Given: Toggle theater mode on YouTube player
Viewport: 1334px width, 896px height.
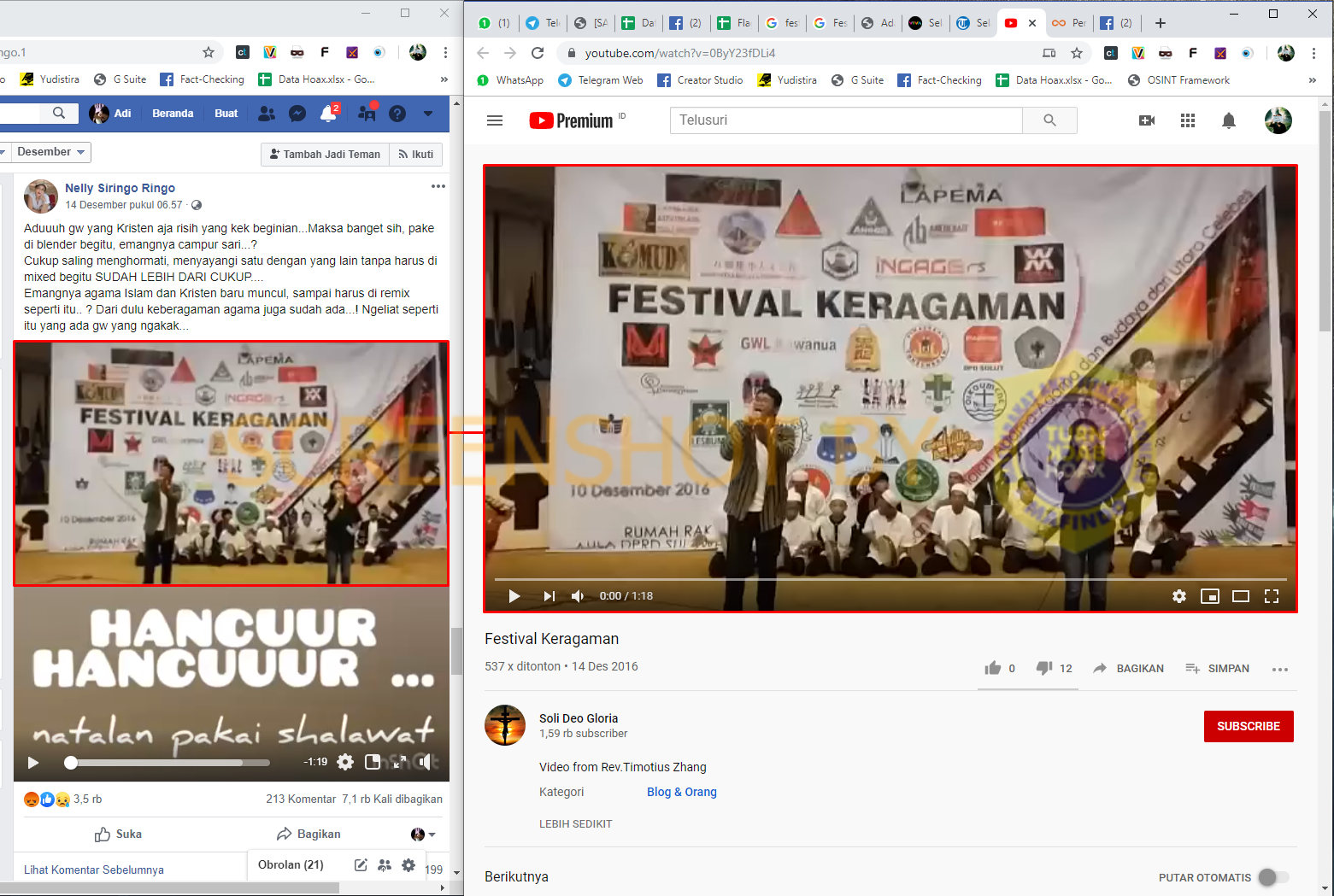Looking at the screenshot, I should (1240, 596).
